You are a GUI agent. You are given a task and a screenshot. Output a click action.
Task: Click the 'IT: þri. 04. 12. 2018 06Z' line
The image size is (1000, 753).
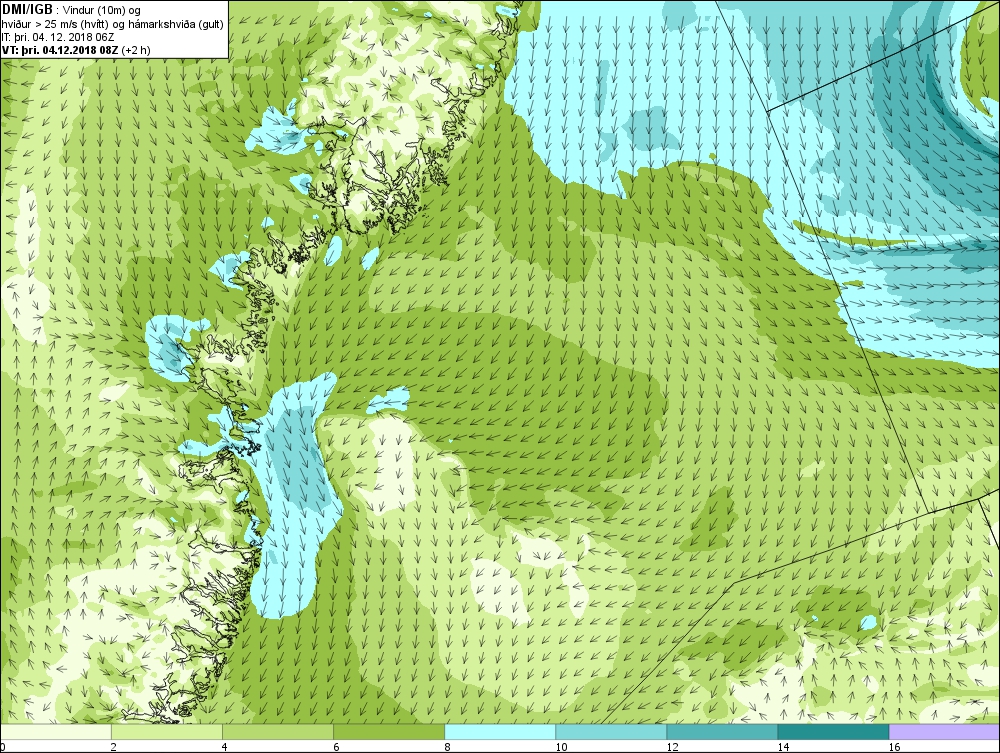[57, 37]
